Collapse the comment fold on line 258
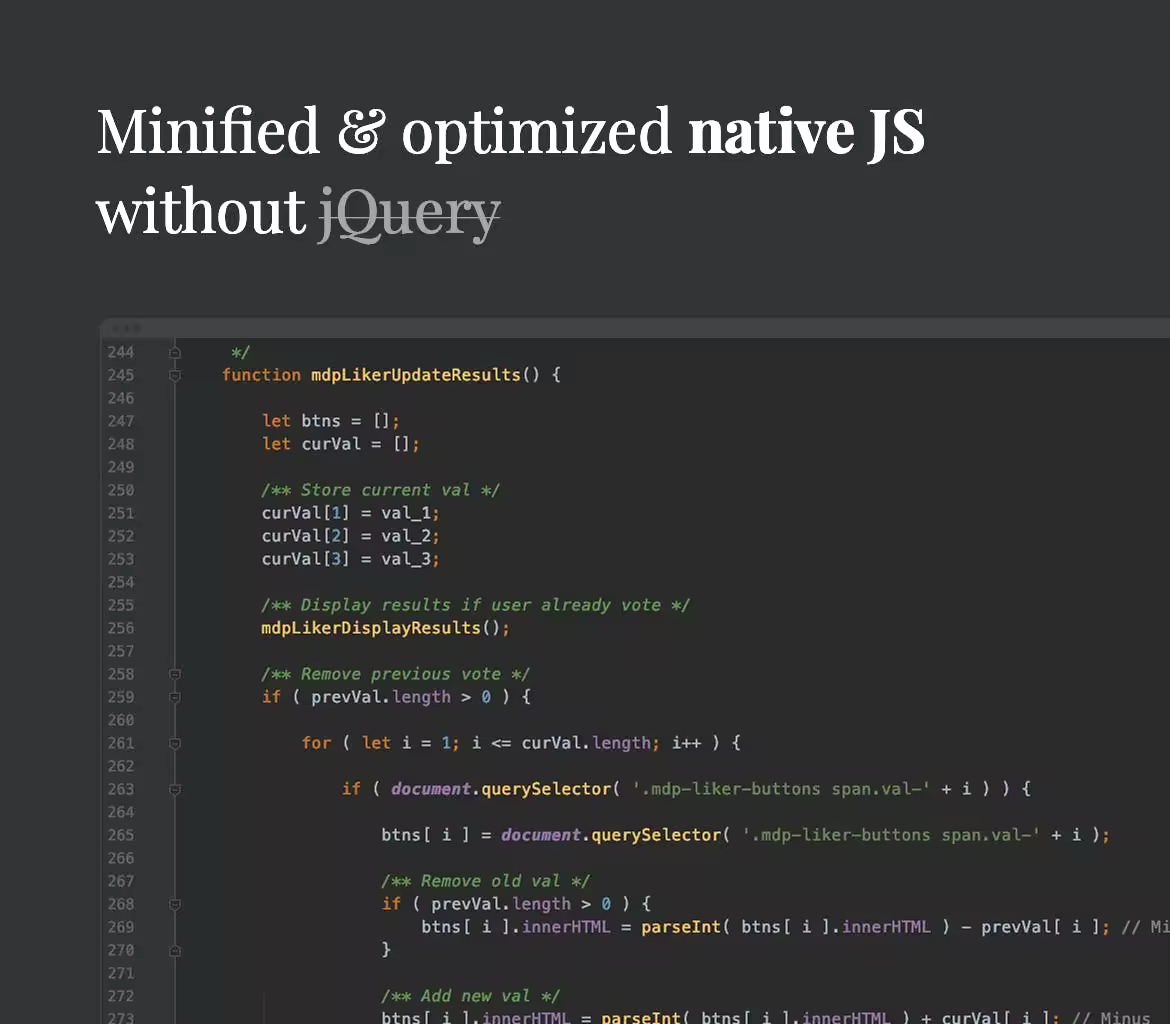Image resolution: width=1170 pixels, height=1024 pixels. point(175,675)
